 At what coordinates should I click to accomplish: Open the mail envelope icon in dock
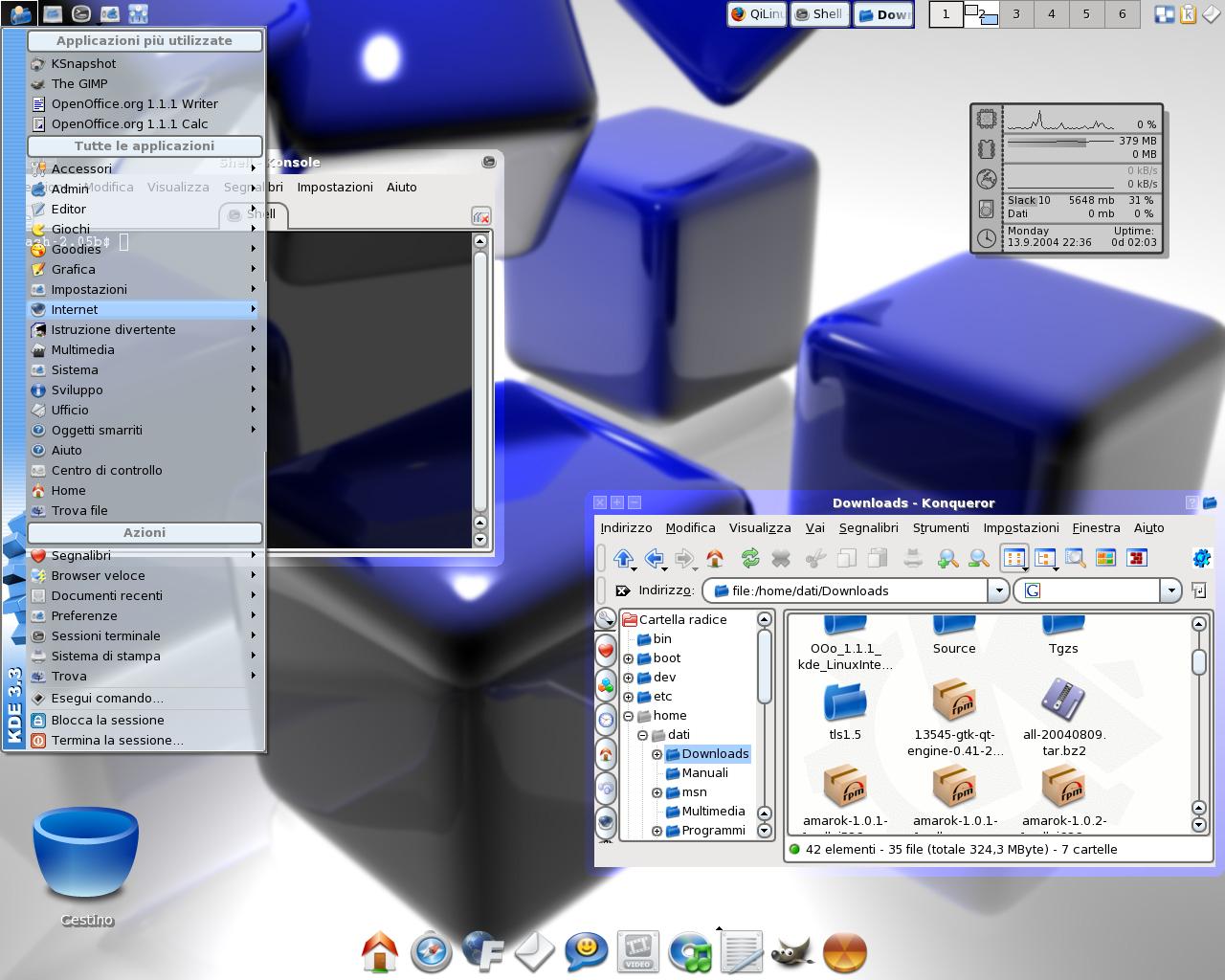coord(534,952)
